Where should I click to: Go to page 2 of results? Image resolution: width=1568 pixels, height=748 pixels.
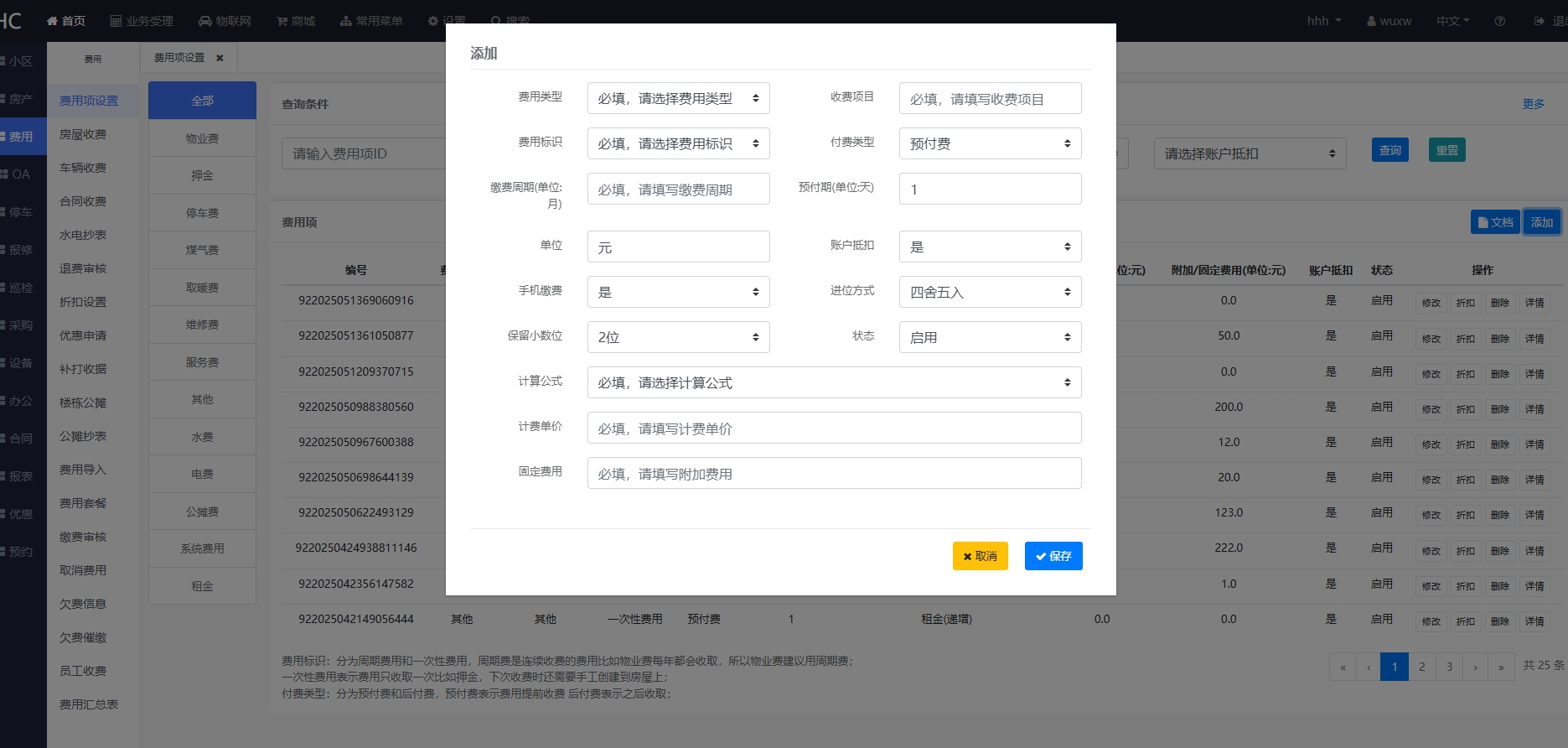tap(1421, 667)
